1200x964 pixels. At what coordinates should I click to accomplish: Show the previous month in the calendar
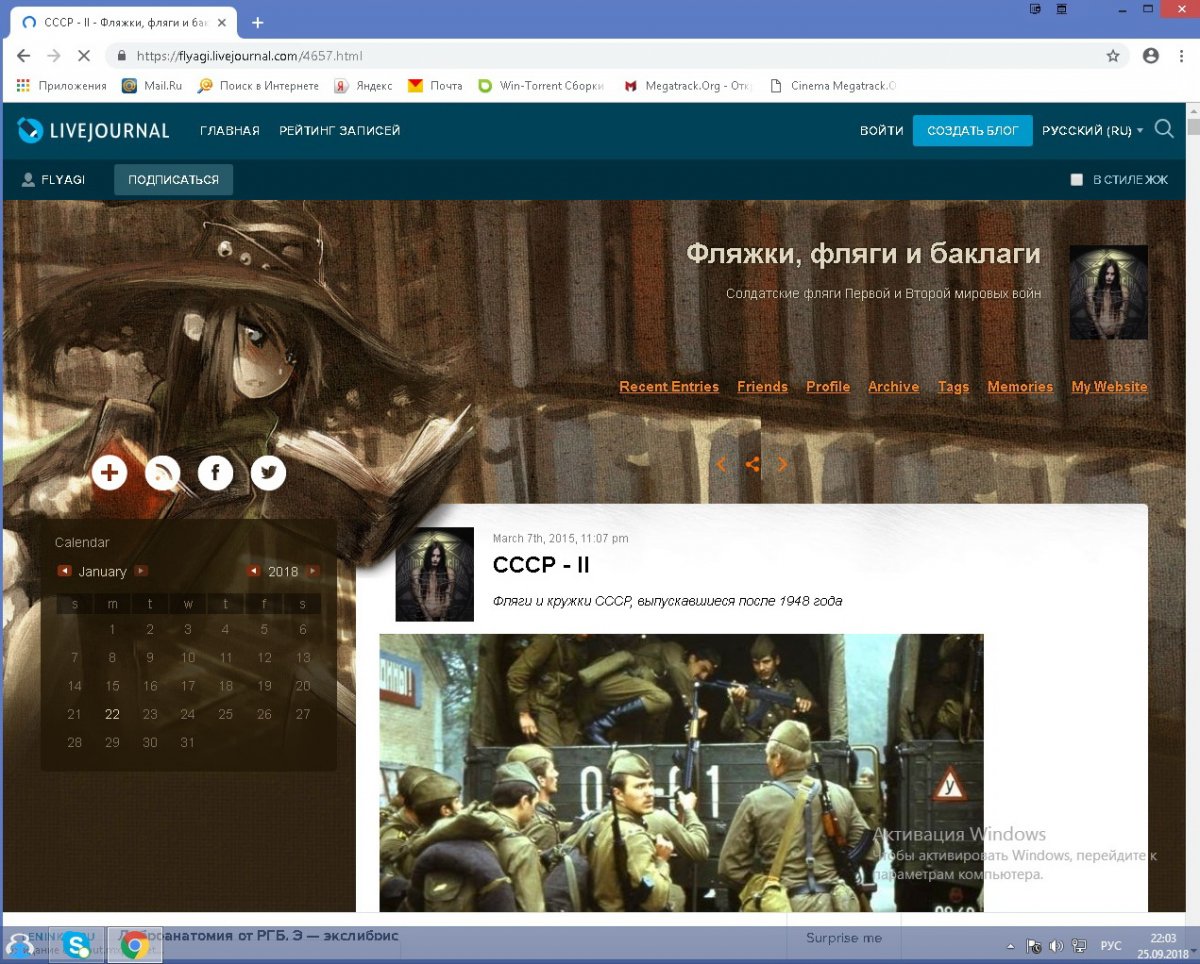tap(64, 571)
